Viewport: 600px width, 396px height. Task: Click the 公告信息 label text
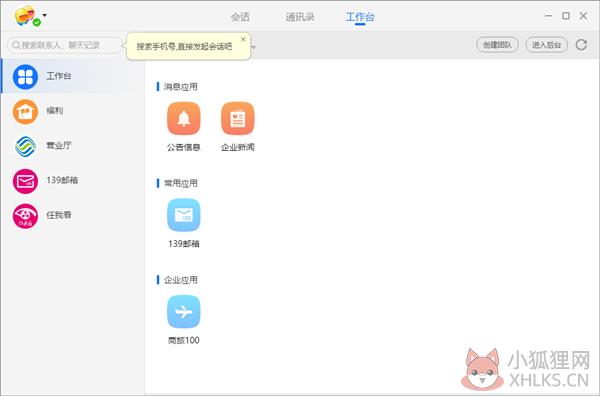184,147
